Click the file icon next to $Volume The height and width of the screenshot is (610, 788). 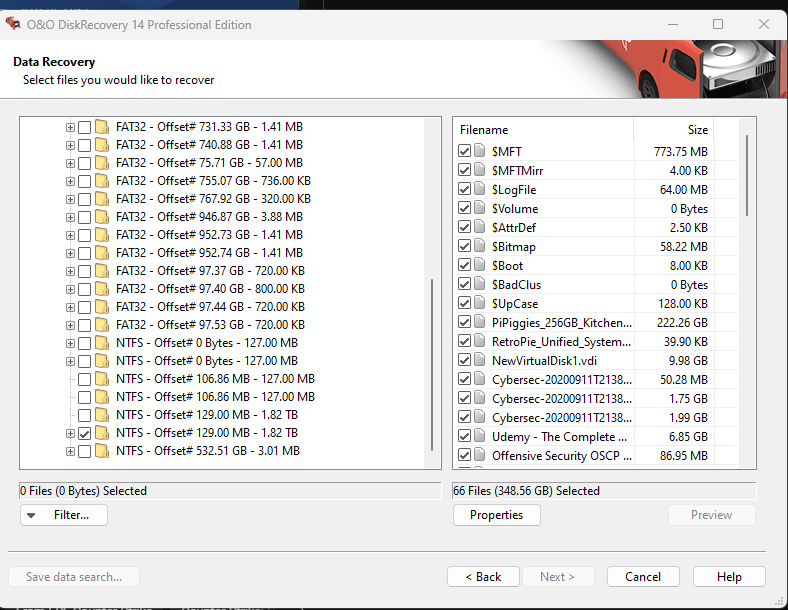480,208
